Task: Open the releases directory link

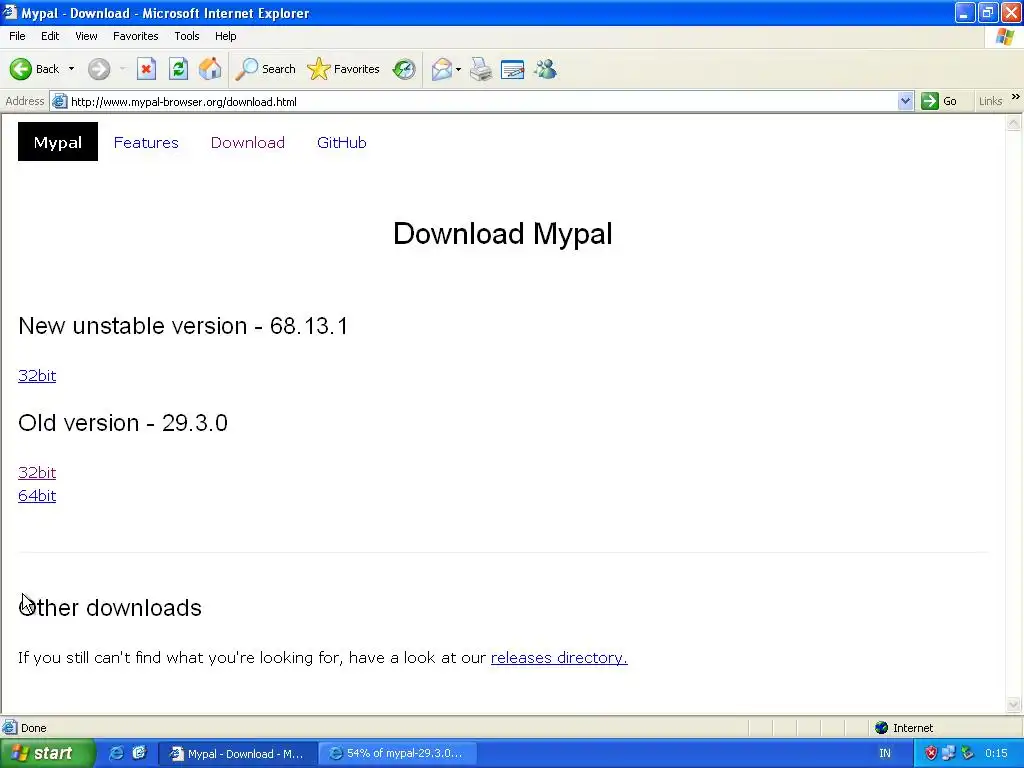Action: point(559,657)
